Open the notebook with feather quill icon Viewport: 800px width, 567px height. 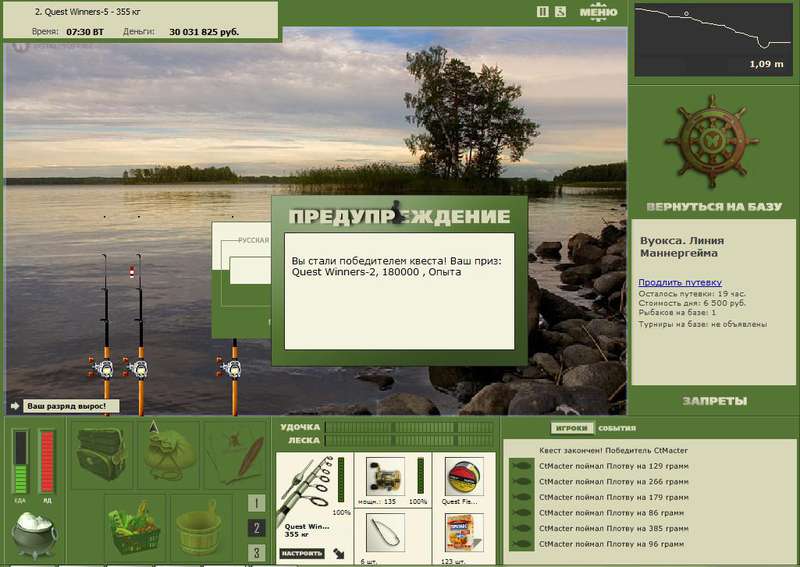[236, 454]
